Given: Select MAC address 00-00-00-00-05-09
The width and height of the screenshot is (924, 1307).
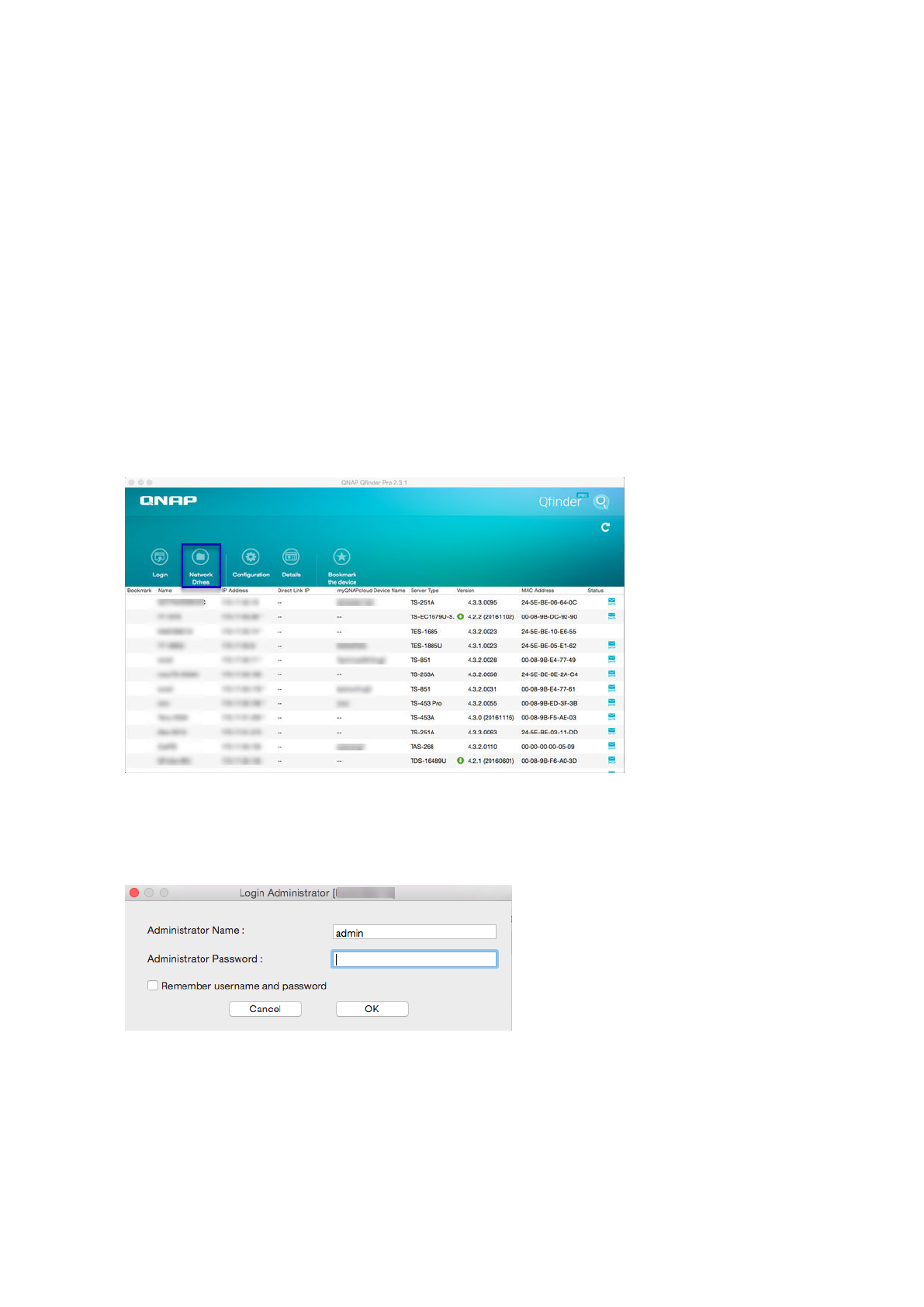Looking at the screenshot, I should 548,747.
